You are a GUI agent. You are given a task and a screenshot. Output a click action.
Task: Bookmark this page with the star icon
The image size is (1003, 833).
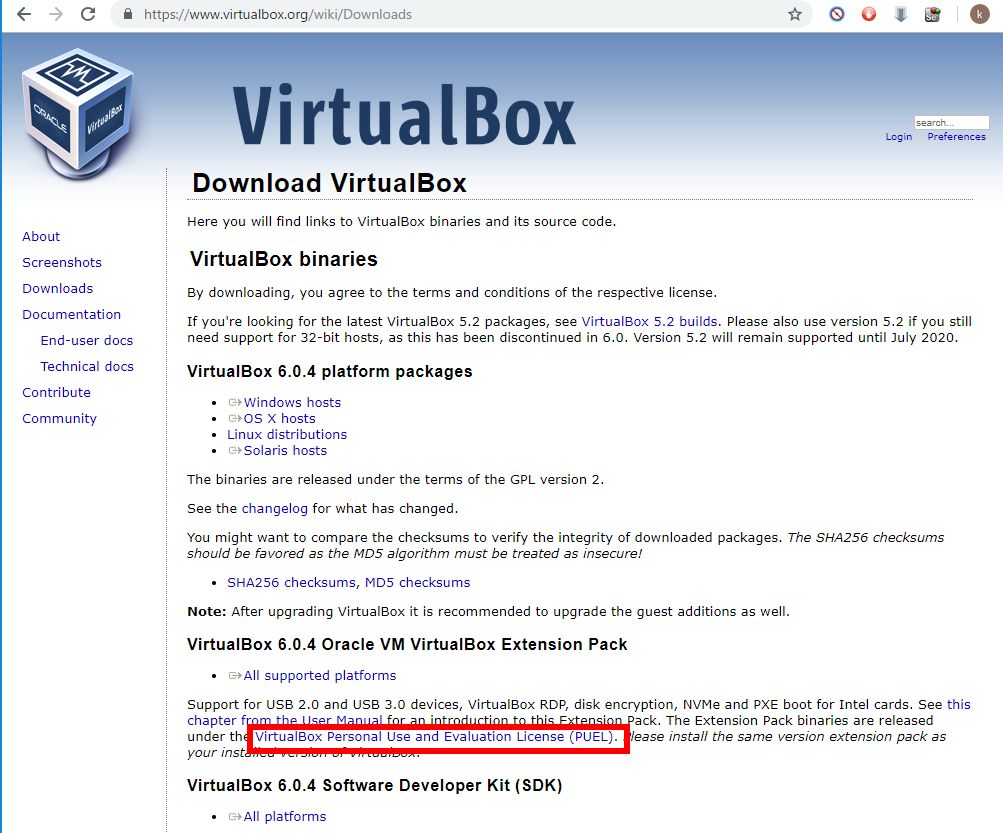(794, 14)
